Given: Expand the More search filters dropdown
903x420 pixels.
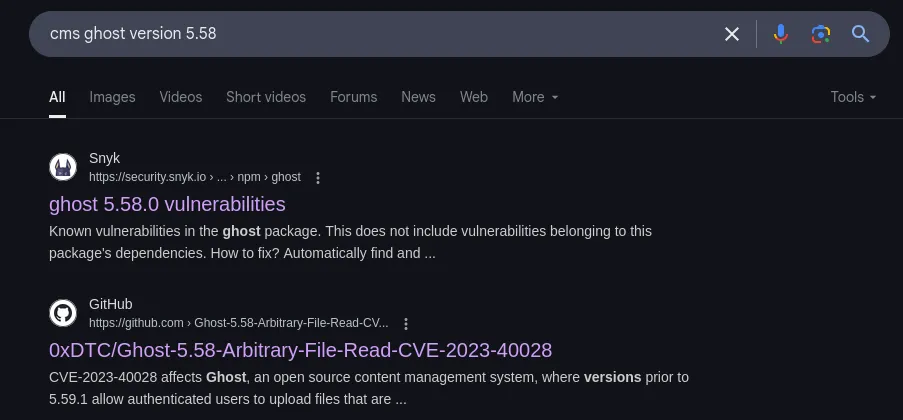Looking at the screenshot, I should click(535, 97).
